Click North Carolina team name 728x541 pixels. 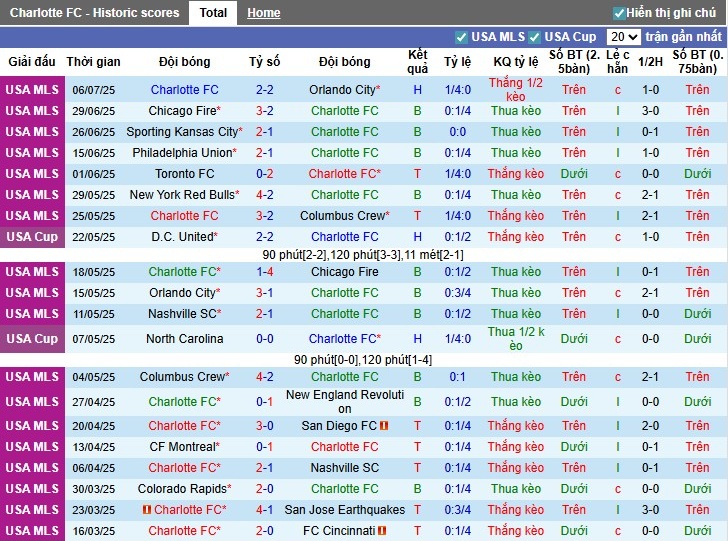click(185, 339)
